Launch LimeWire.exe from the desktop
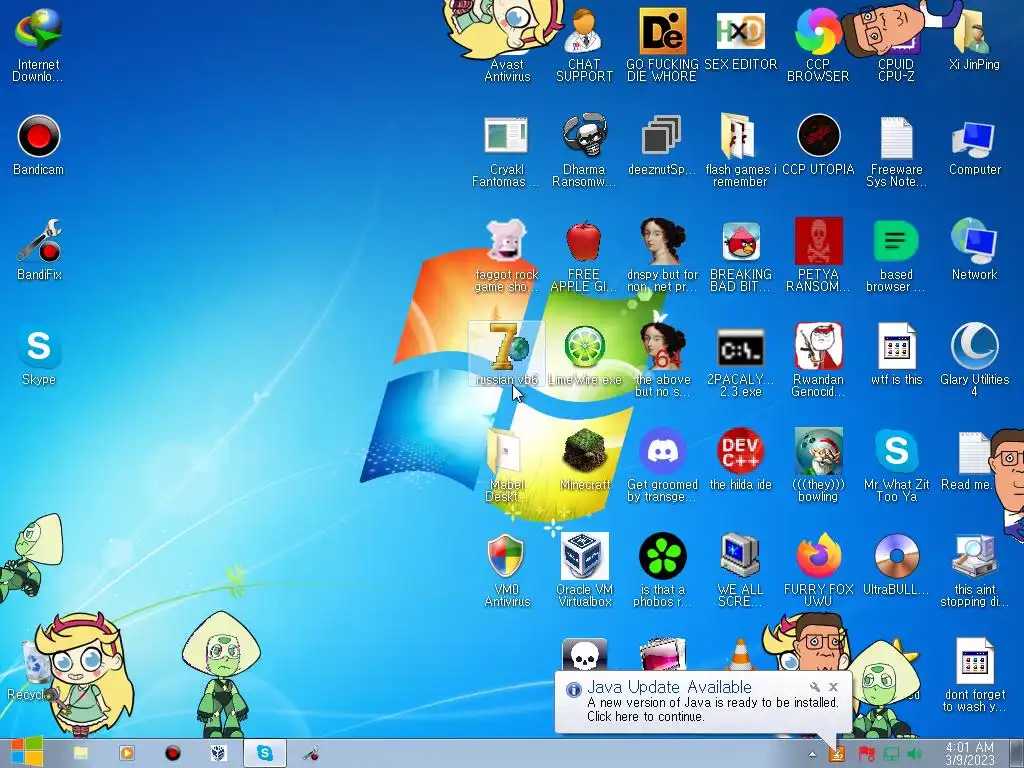 pos(584,357)
